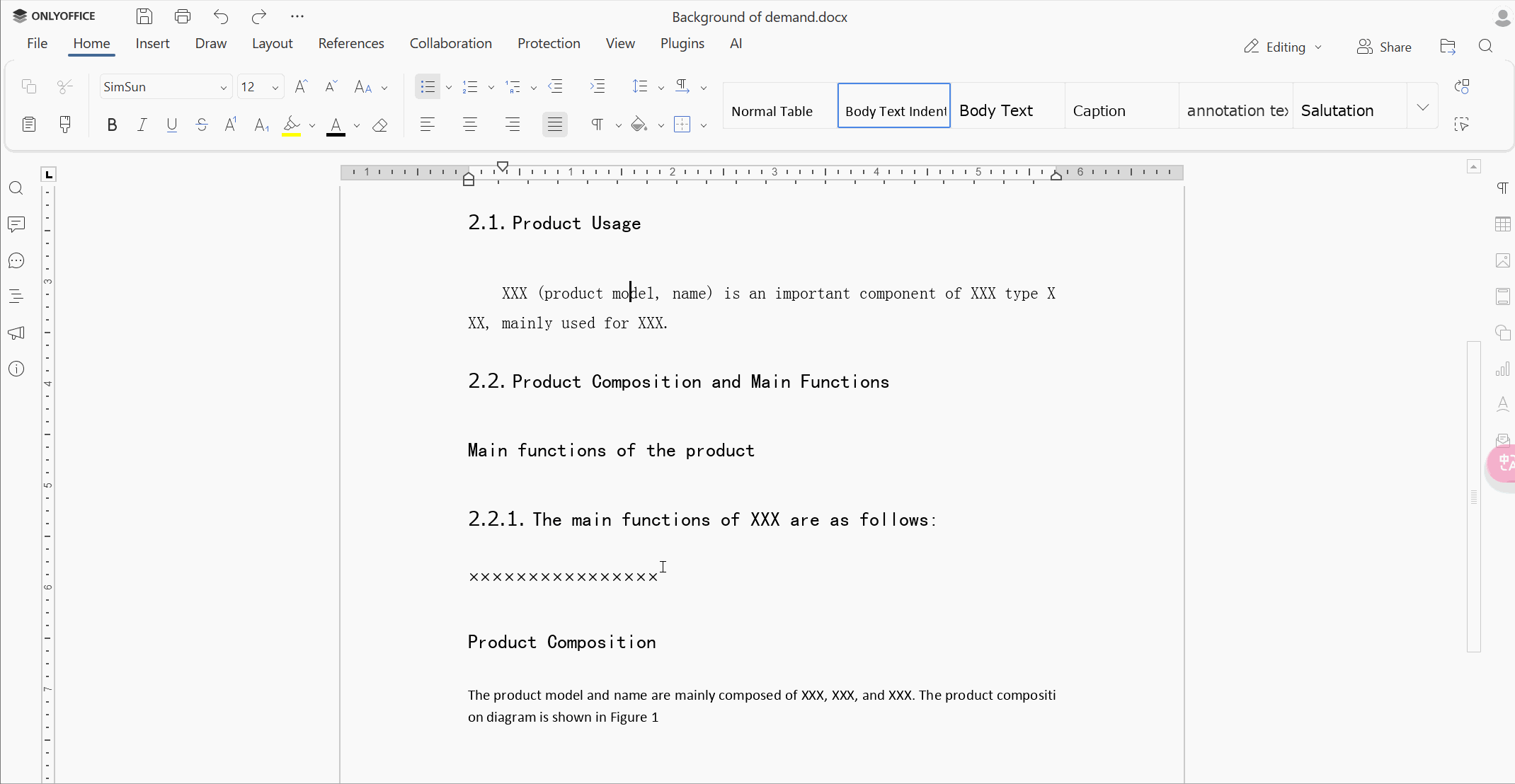1515x784 pixels.
Task: Expand the font size 12 dropdown
Action: (275, 88)
